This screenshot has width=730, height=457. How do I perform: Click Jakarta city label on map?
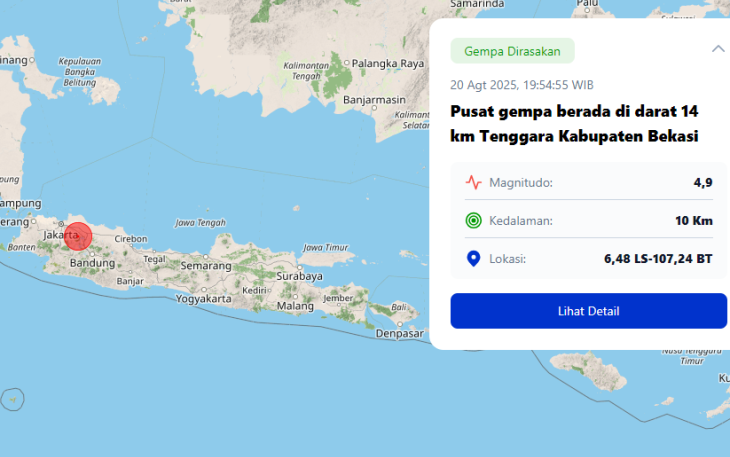(x=60, y=235)
